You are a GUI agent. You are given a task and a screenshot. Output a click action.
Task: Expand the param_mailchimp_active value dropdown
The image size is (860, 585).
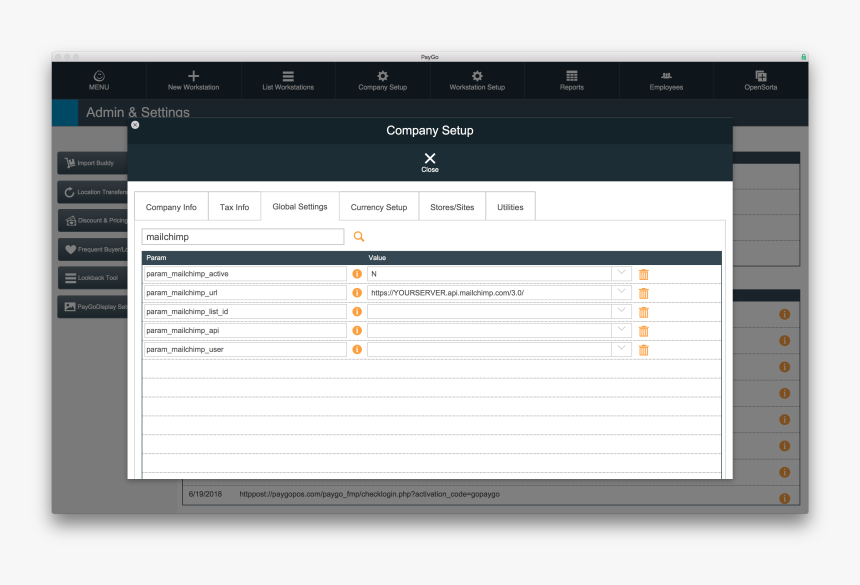click(x=621, y=274)
